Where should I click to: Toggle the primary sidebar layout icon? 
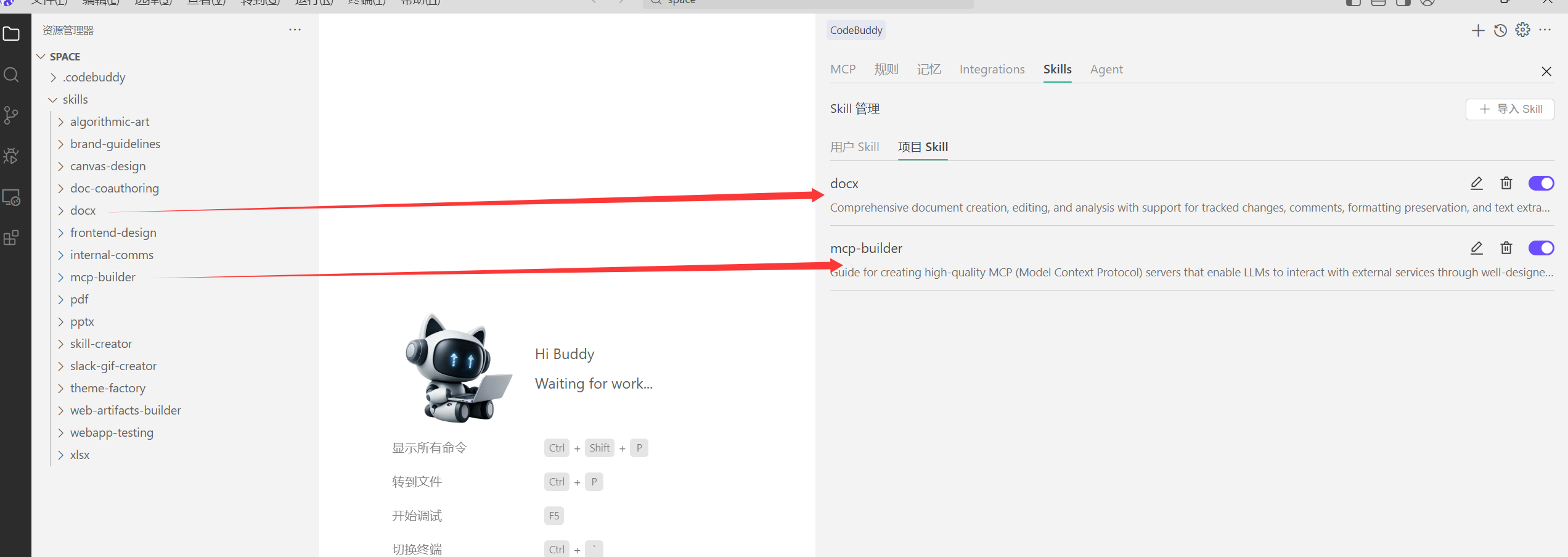[x=1354, y=2]
